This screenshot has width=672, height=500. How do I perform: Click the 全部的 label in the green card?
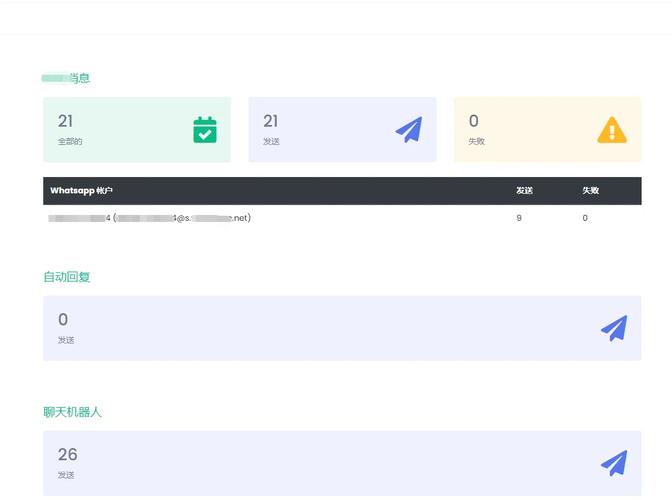70,142
